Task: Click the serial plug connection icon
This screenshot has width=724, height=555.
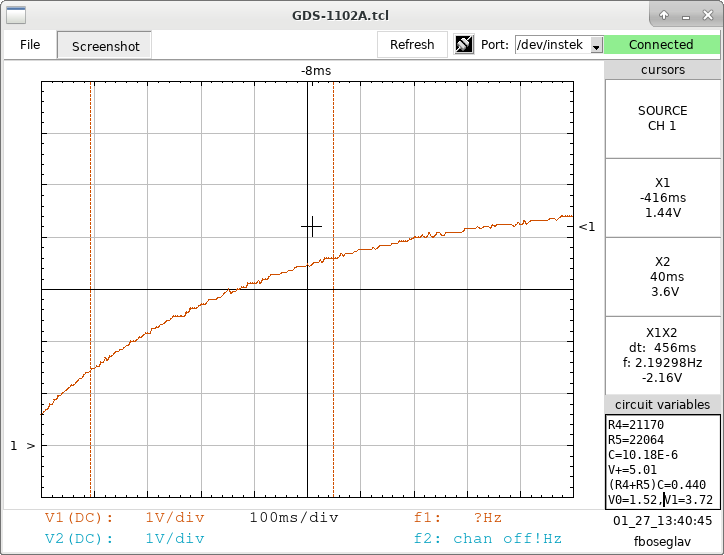Action: (464, 45)
